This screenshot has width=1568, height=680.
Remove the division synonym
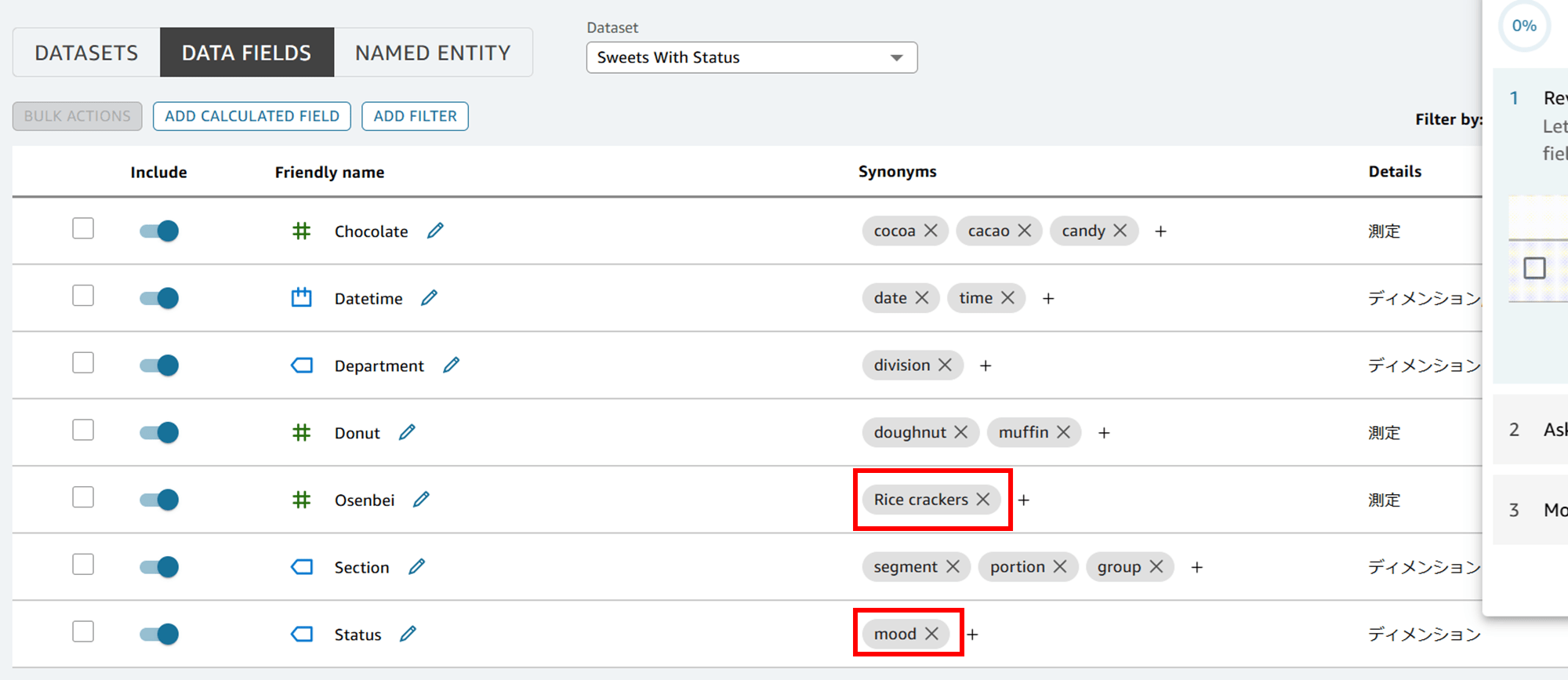[x=946, y=365]
